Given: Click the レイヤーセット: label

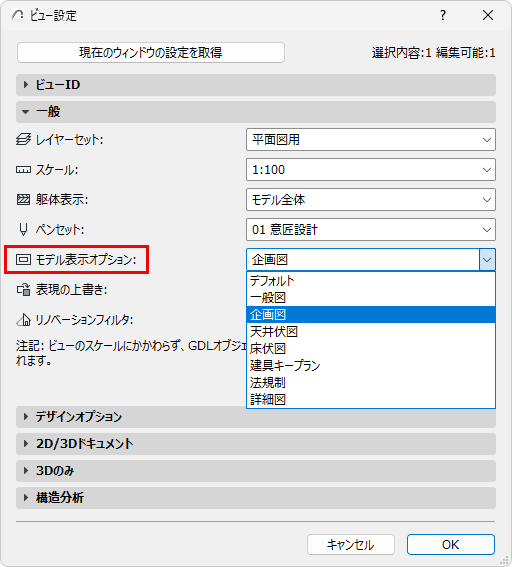Looking at the screenshot, I should click(69, 140).
